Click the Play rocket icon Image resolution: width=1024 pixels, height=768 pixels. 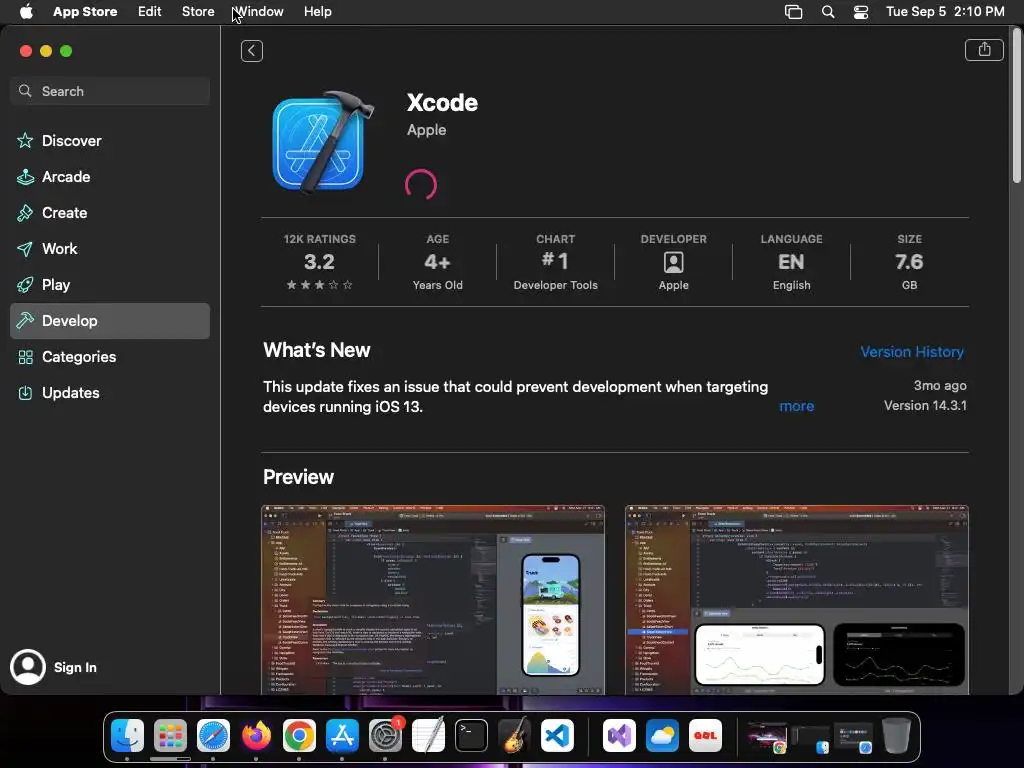click(25, 284)
